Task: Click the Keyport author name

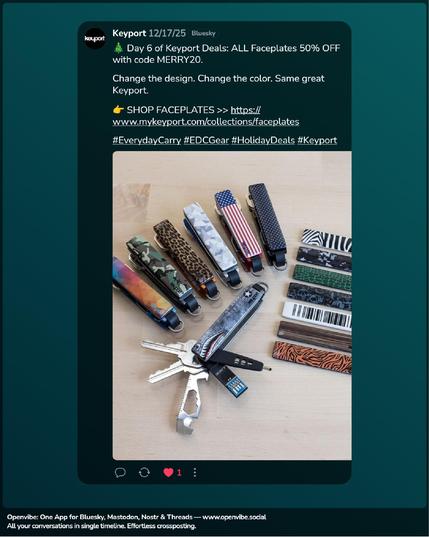Action: coord(129,33)
